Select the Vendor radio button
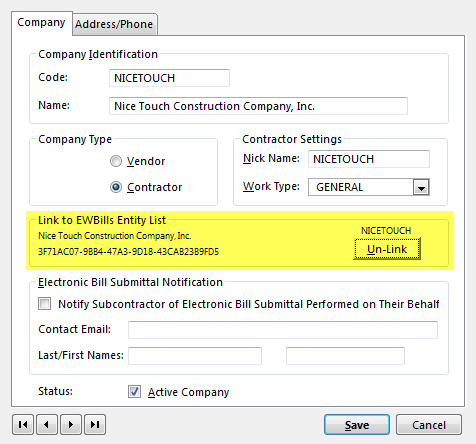 [x=116, y=161]
